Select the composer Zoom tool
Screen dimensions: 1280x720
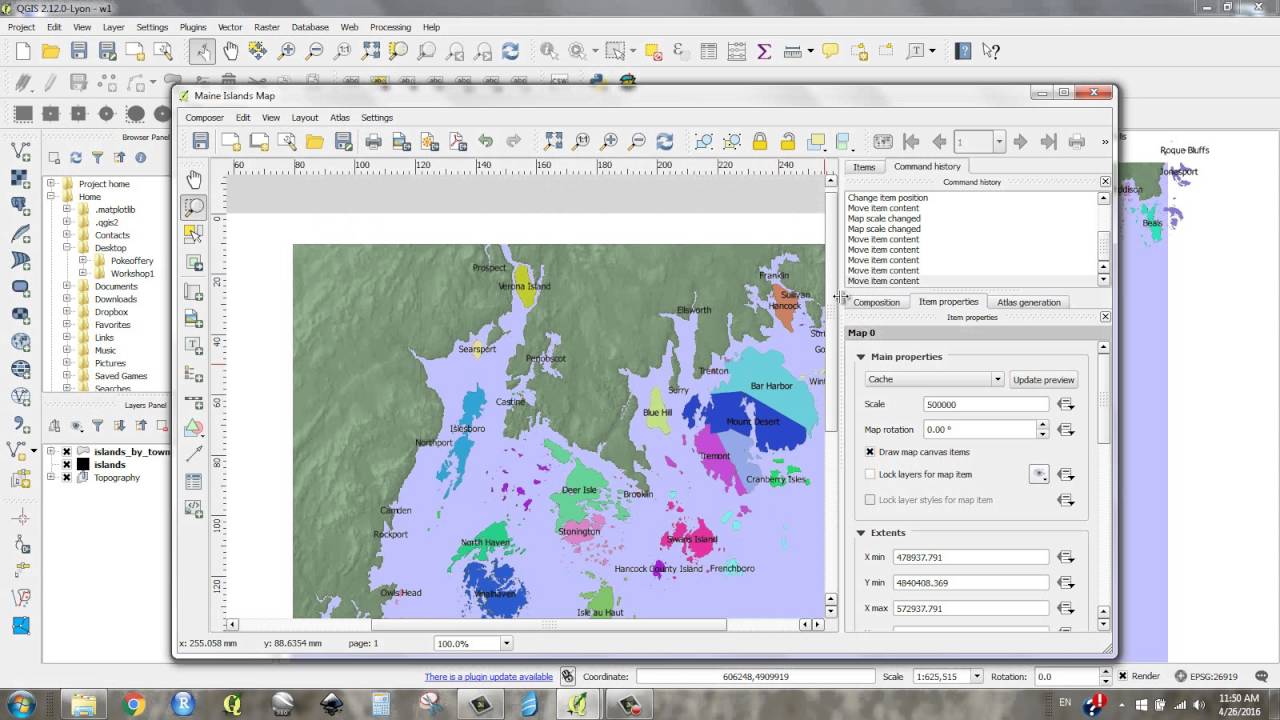(x=194, y=208)
